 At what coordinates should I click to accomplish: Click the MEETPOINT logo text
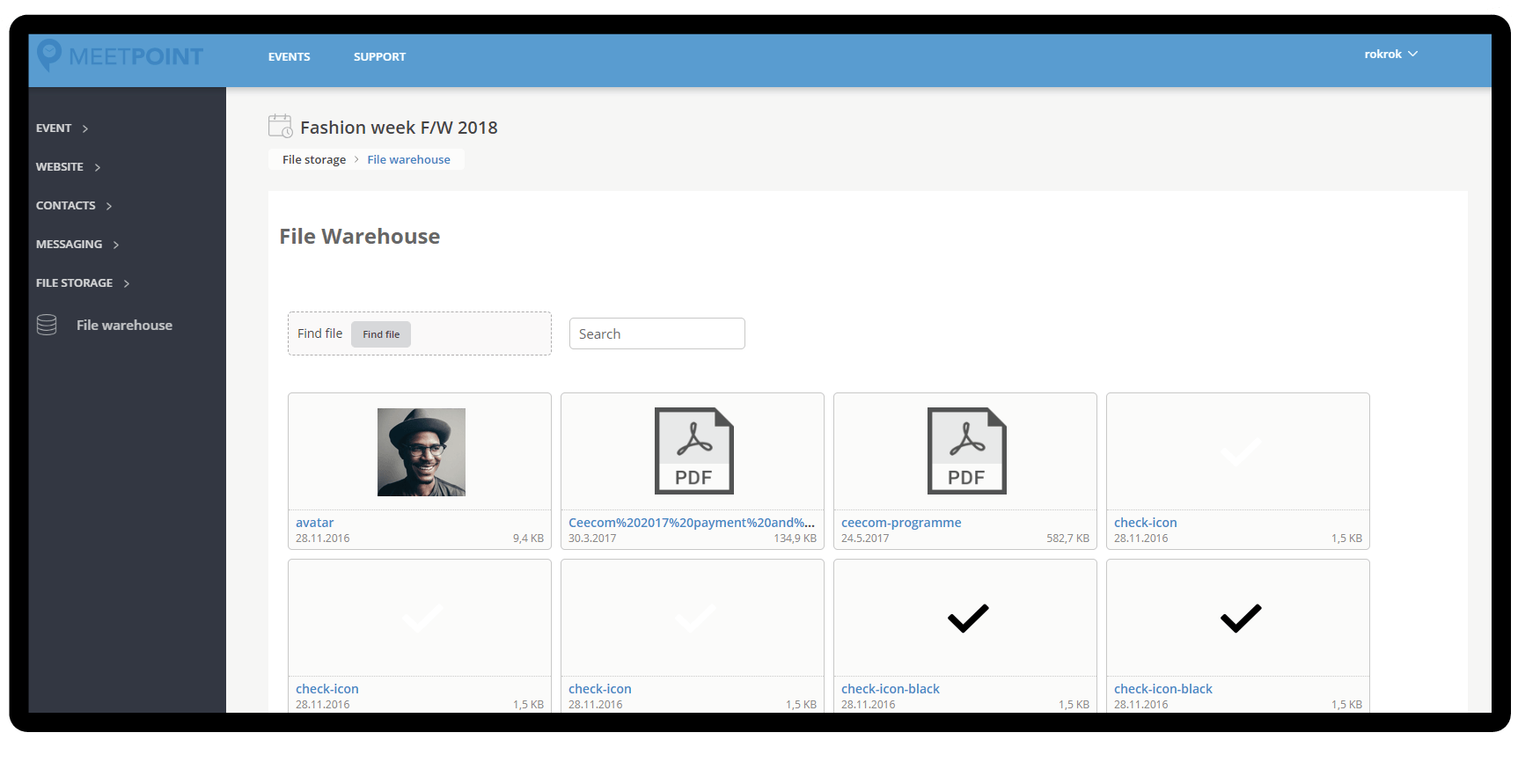(136, 56)
